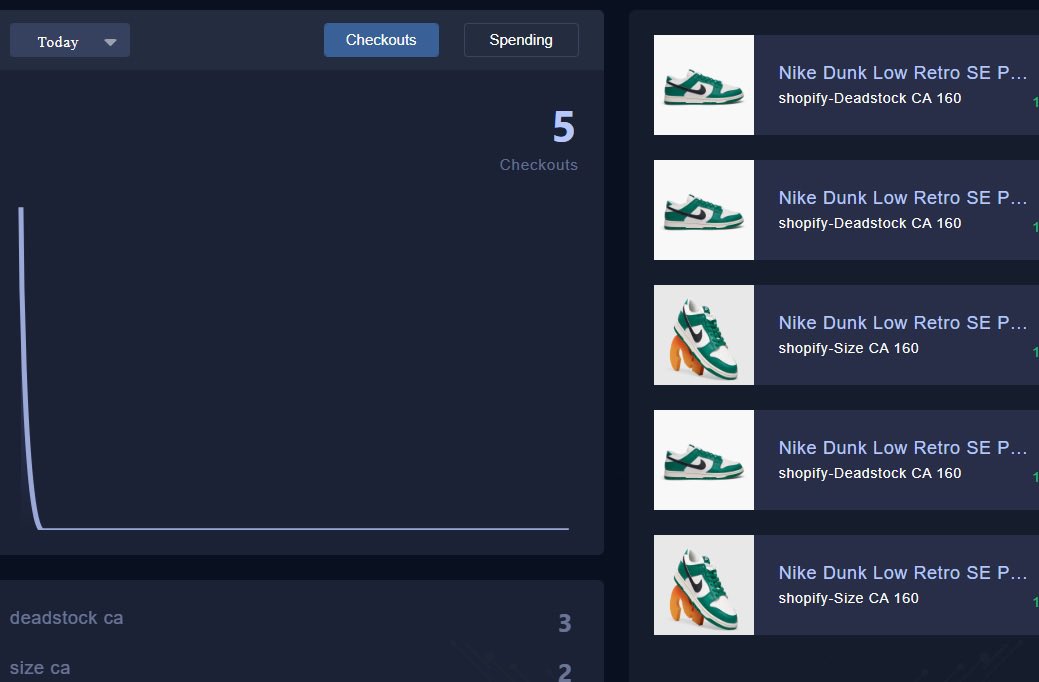1039x682 pixels.
Task: Click first Nike Dunk Low Retro SE title
Action: [x=902, y=72]
